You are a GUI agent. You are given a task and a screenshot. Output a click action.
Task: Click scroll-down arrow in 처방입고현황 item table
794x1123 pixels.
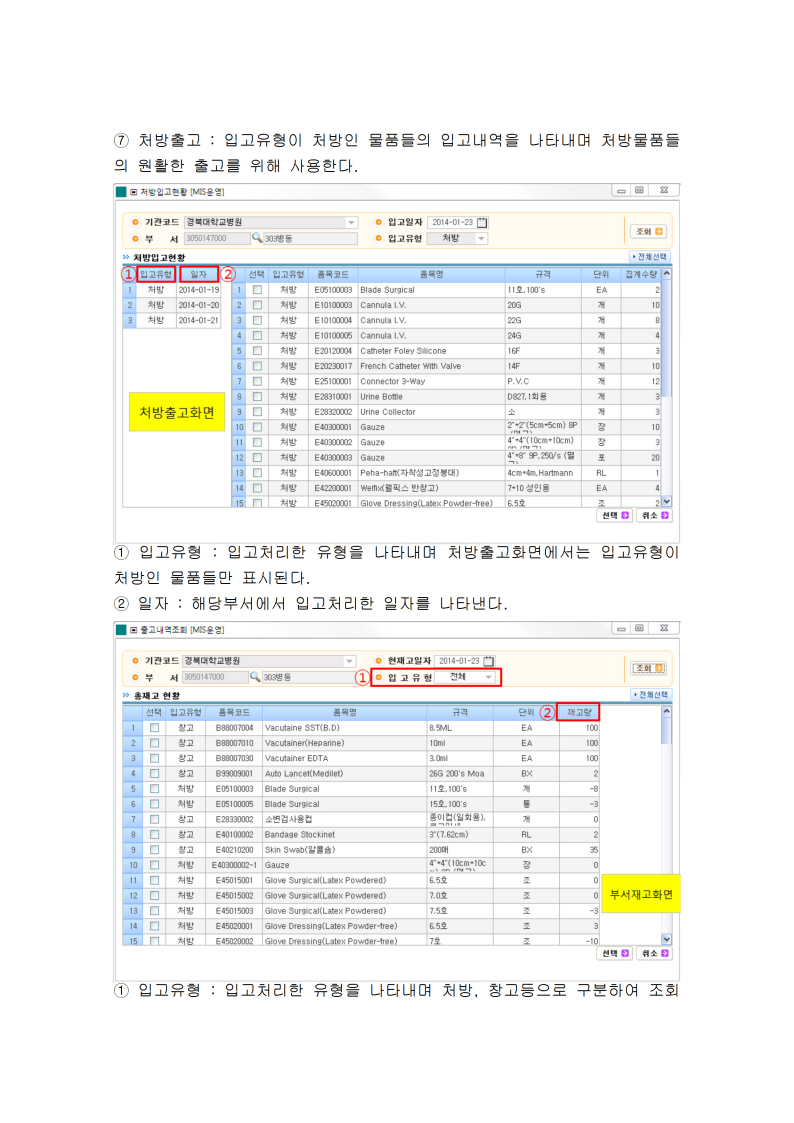click(667, 502)
